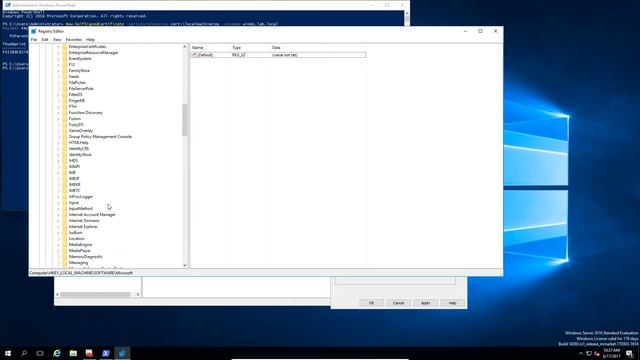Select the MediaEngine key
Screen dimensions: 640x360
[x=80, y=244]
